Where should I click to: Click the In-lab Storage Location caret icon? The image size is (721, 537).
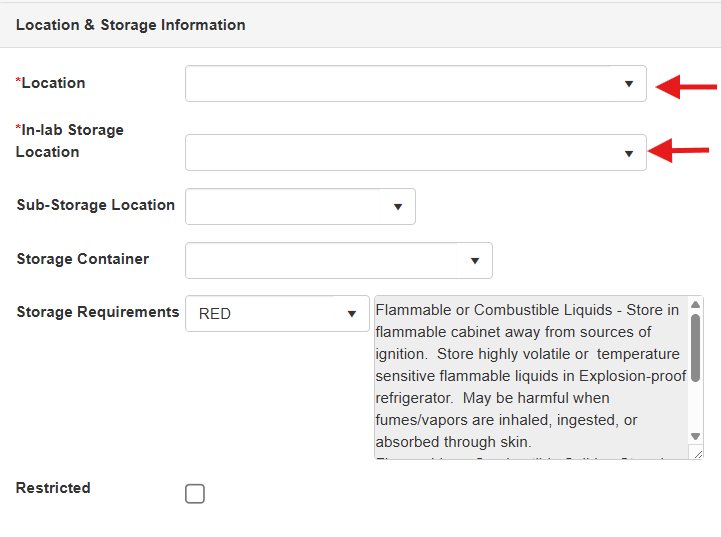click(x=628, y=153)
